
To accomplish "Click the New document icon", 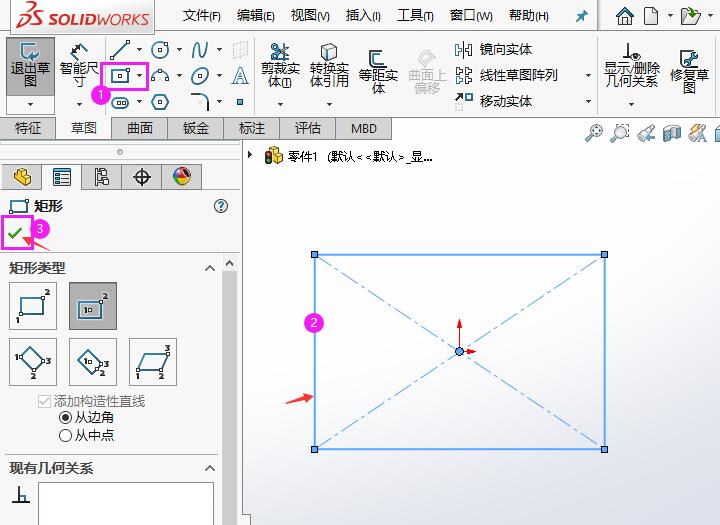I will pyautogui.click(x=651, y=16).
